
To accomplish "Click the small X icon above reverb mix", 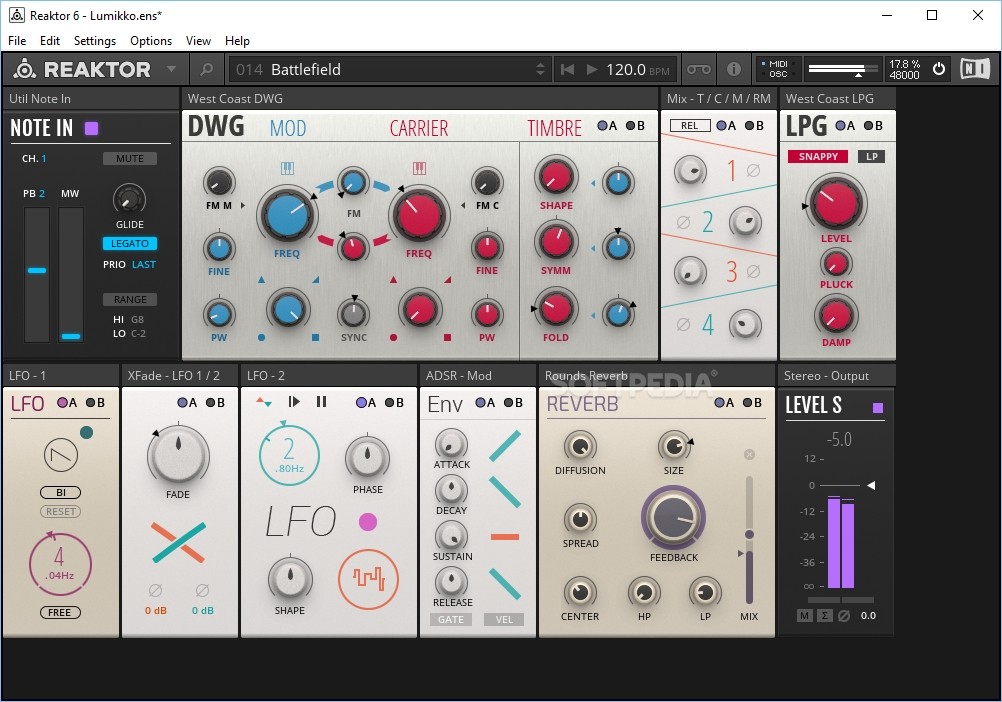I will coord(750,454).
